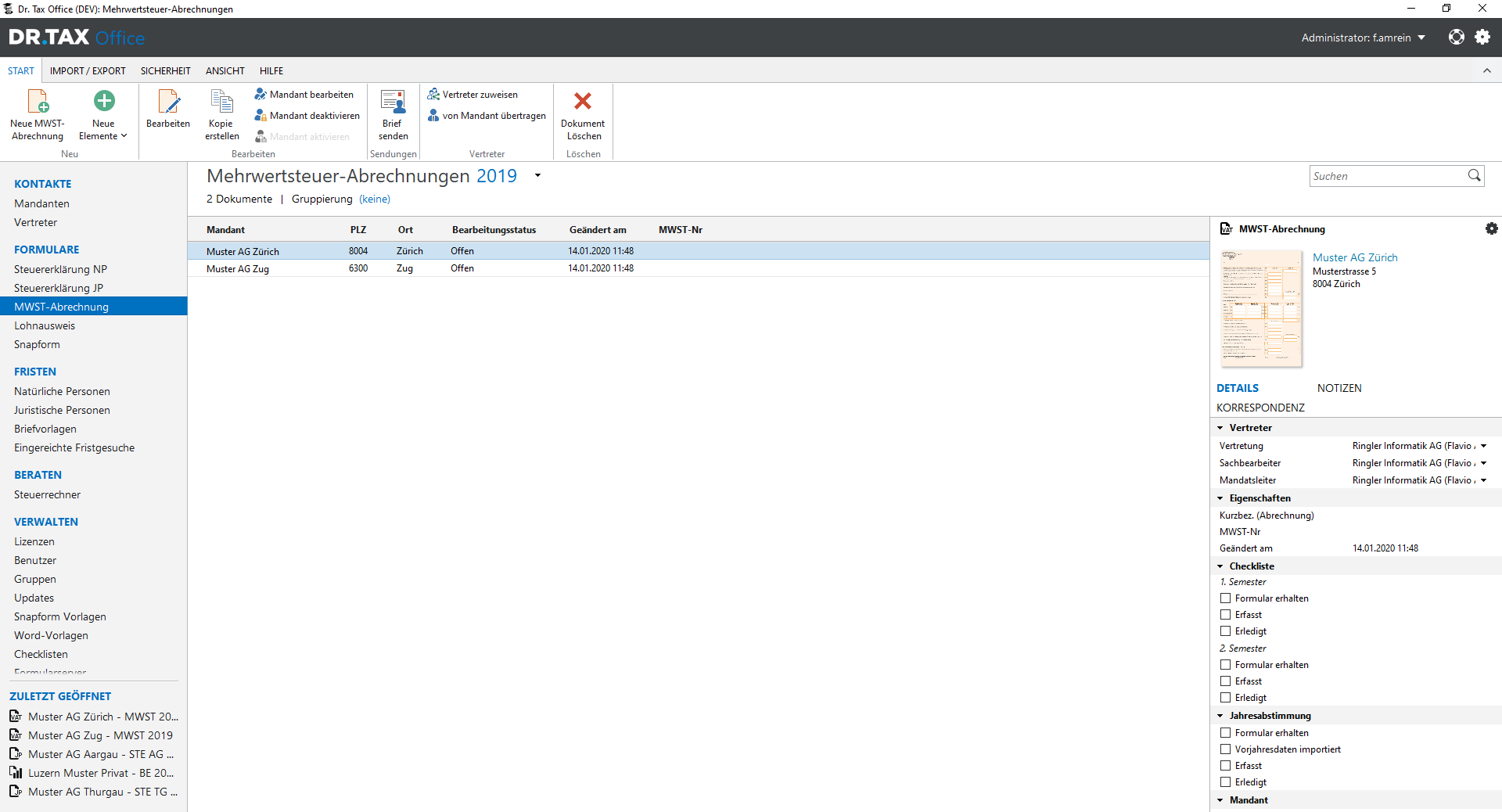Click MWST-Abrechnung panel document icon
The width and height of the screenshot is (1502, 812).
1226,228
